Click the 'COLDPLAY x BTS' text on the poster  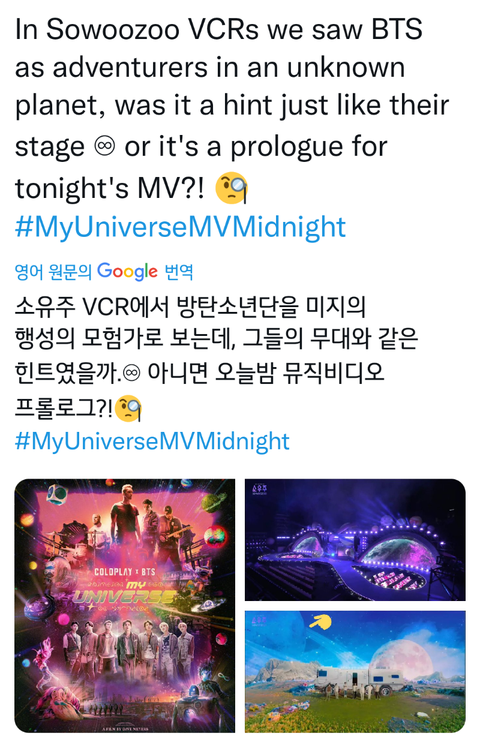pyautogui.click(x=124, y=572)
